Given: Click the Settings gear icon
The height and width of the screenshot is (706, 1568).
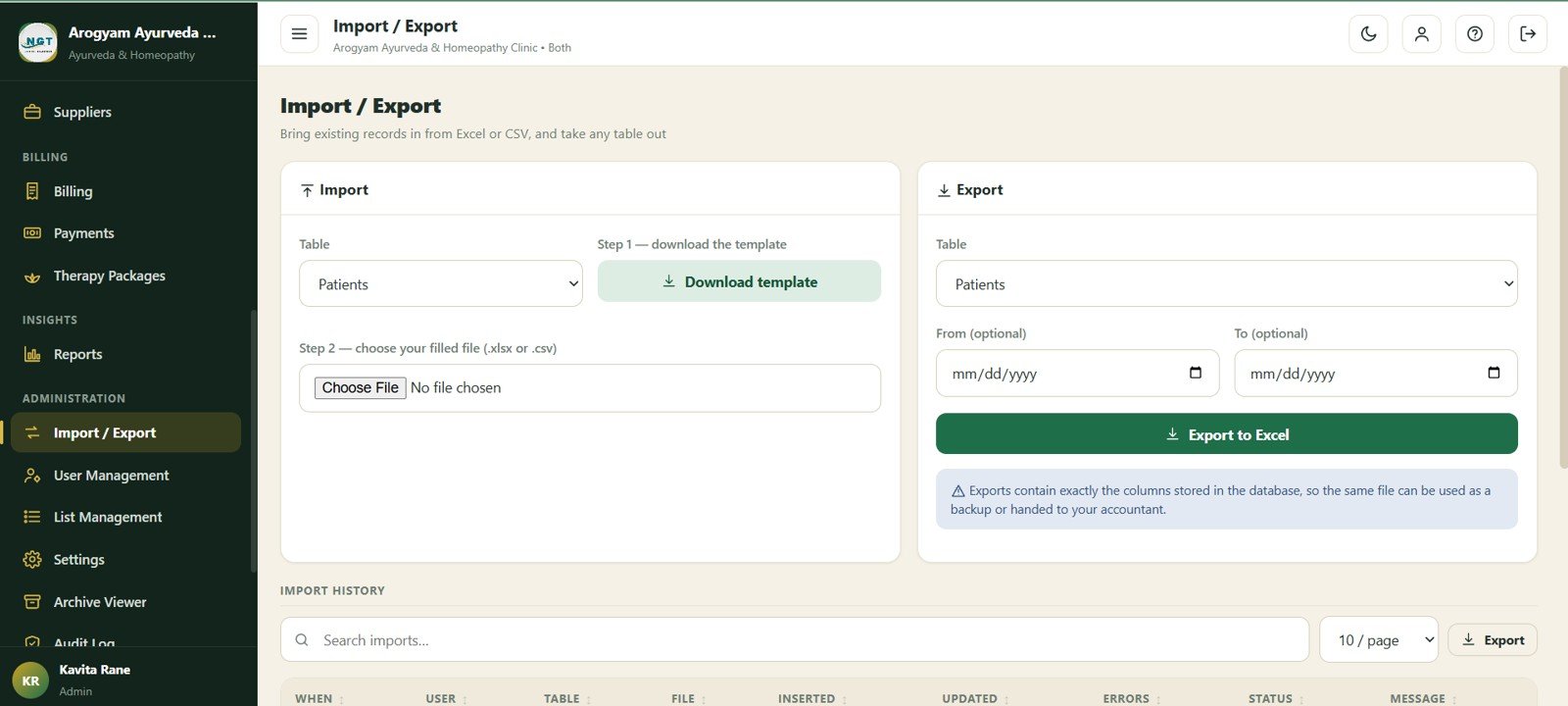Looking at the screenshot, I should pyautogui.click(x=32, y=560).
